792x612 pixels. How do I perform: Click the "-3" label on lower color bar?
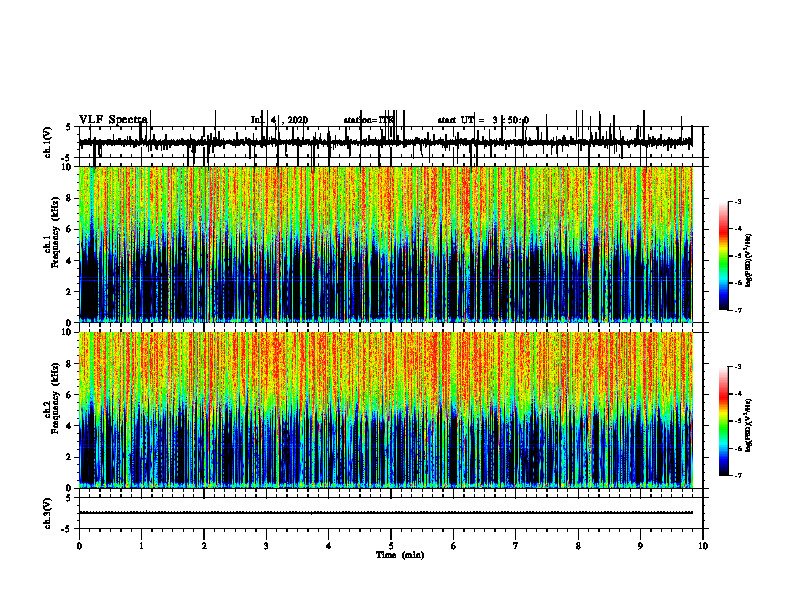click(737, 367)
